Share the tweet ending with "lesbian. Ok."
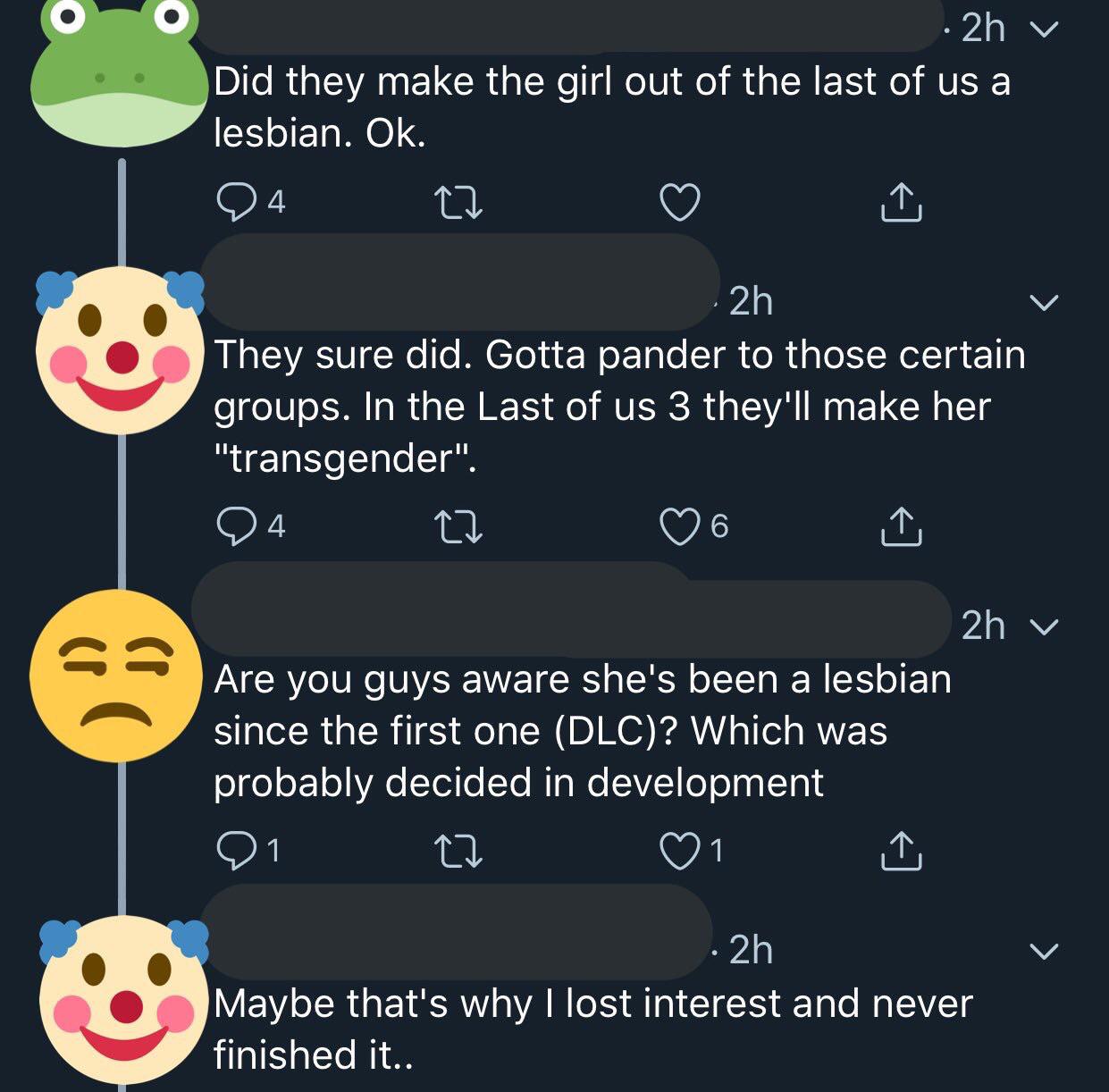 pos(901,202)
